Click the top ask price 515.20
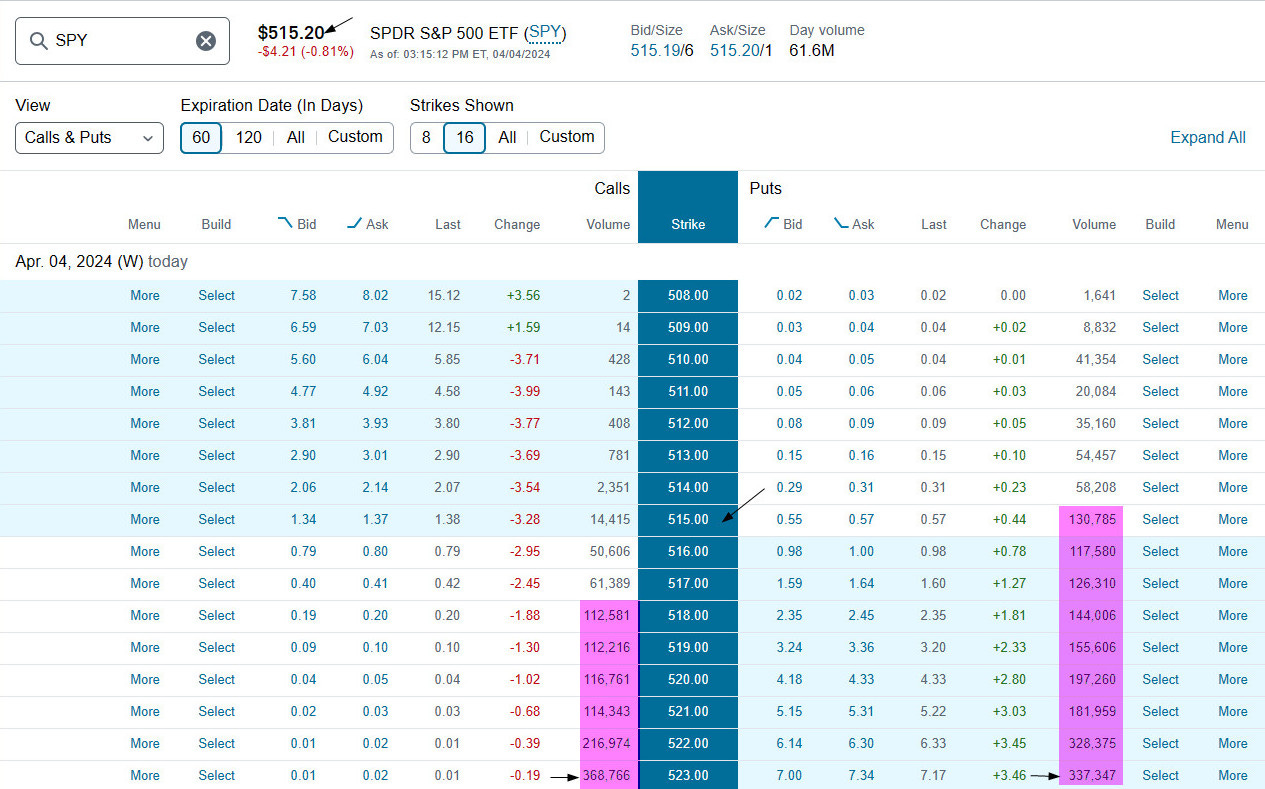The image size is (1265, 789). 734,50
